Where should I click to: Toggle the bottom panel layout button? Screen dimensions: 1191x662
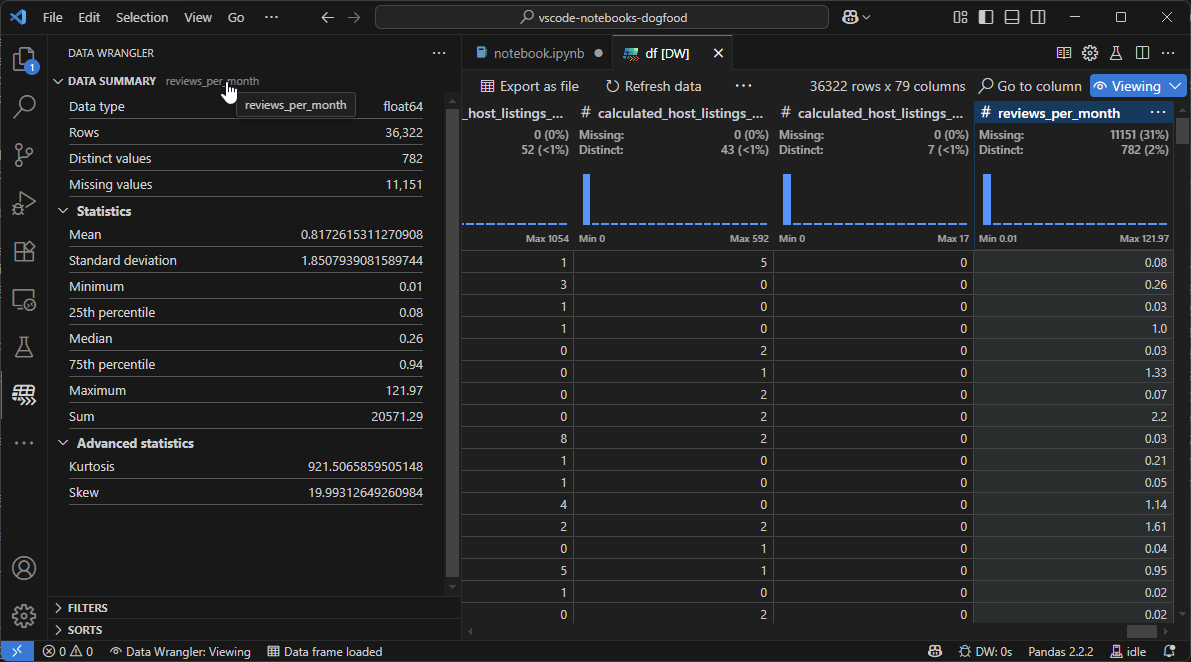(1012, 17)
